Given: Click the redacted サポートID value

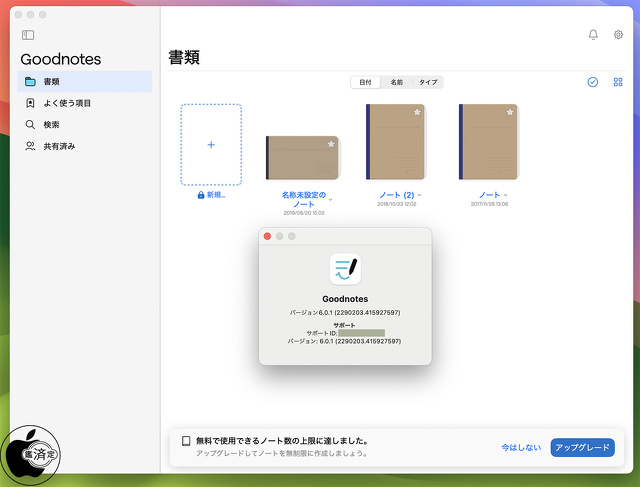Looking at the screenshot, I should [x=361, y=333].
